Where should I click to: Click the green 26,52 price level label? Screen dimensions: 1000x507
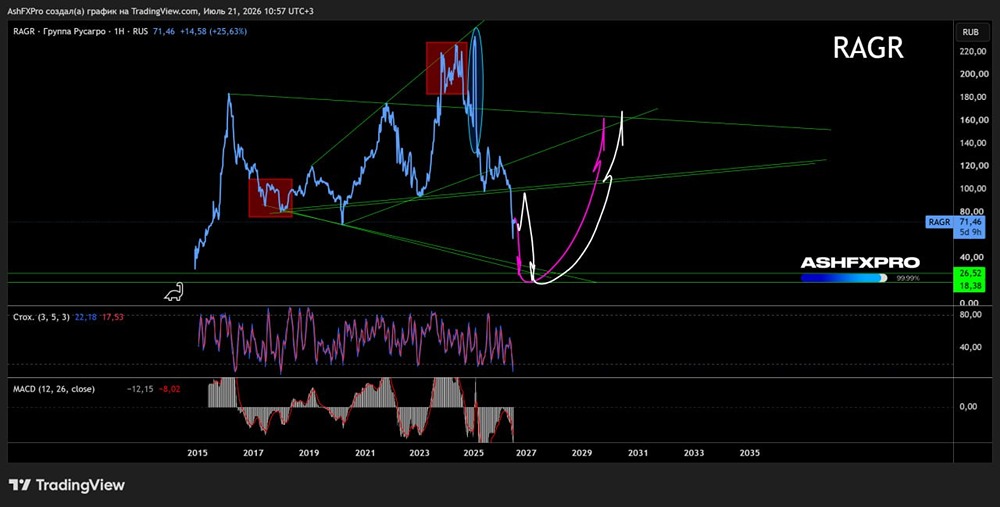click(x=970, y=273)
